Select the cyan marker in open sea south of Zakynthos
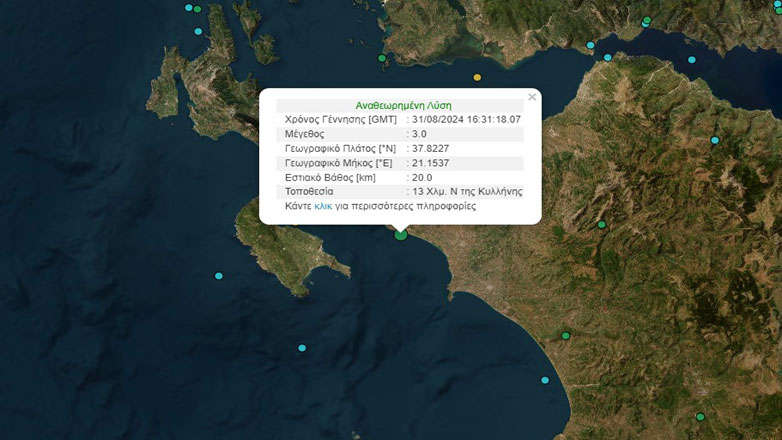 coord(302,348)
